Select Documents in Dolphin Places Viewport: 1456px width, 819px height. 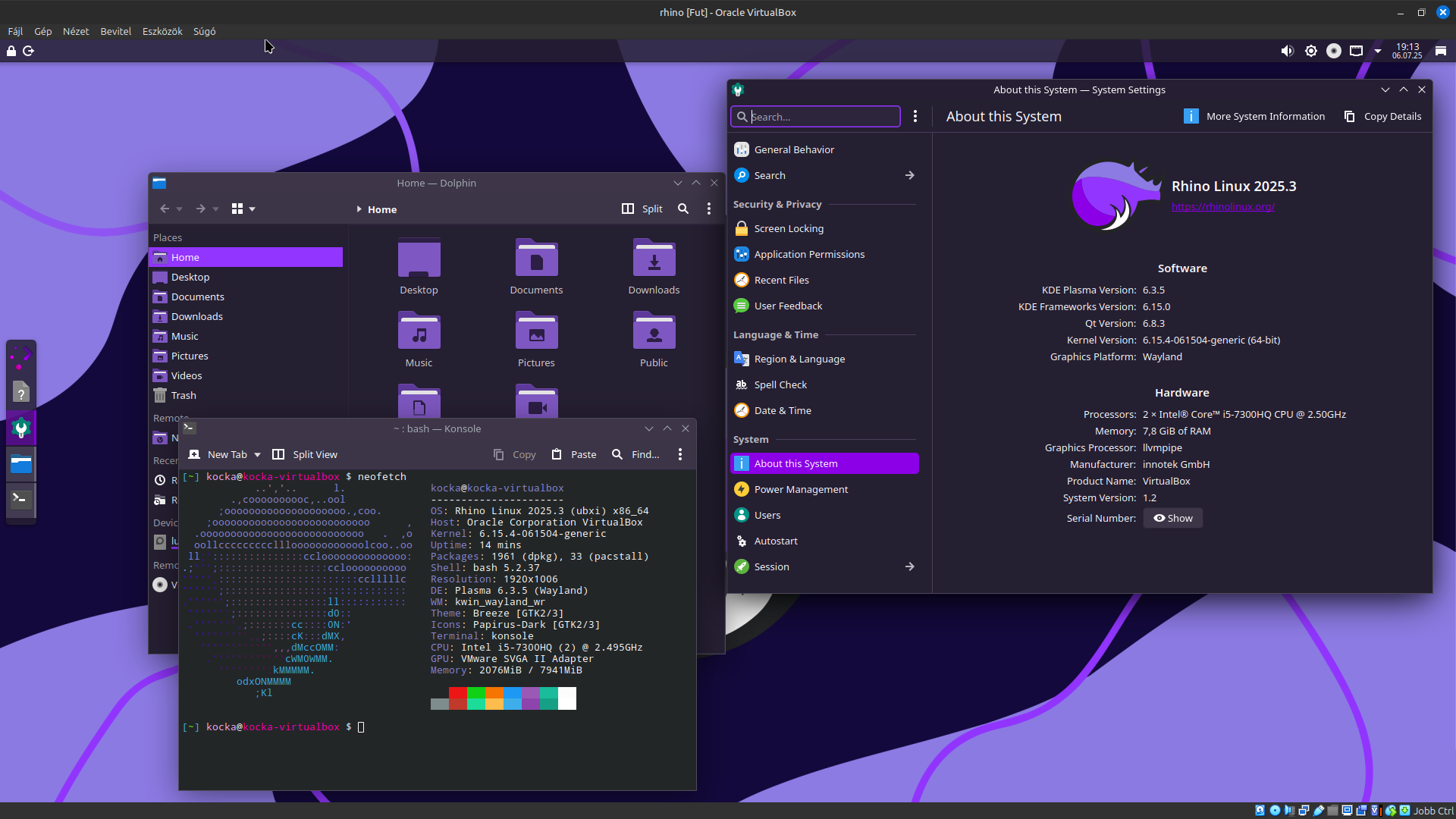pyautogui.click(x=246, y=297)
